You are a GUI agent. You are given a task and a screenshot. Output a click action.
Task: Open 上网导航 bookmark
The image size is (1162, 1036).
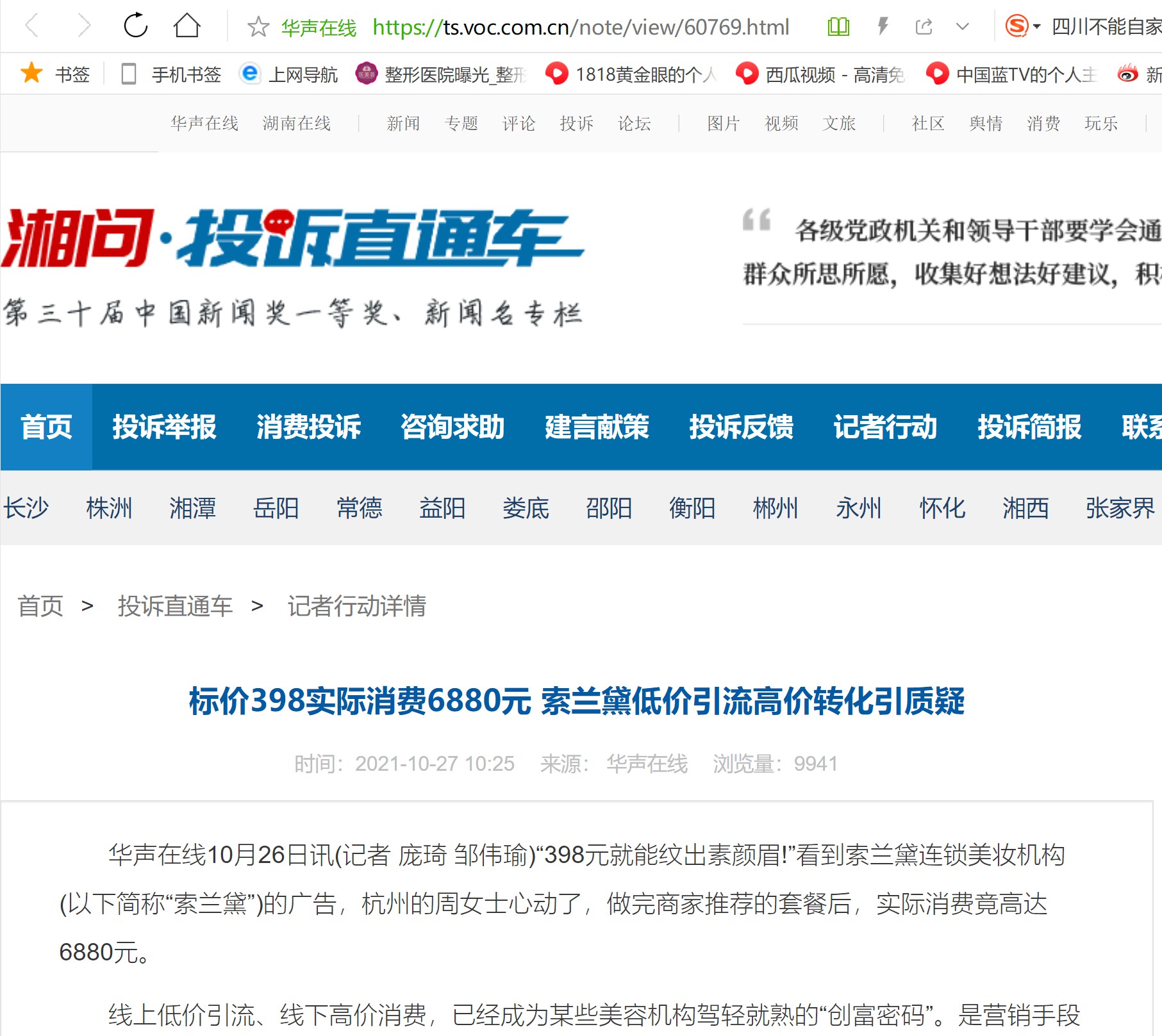pyautogui.click(x=288, y=74)
